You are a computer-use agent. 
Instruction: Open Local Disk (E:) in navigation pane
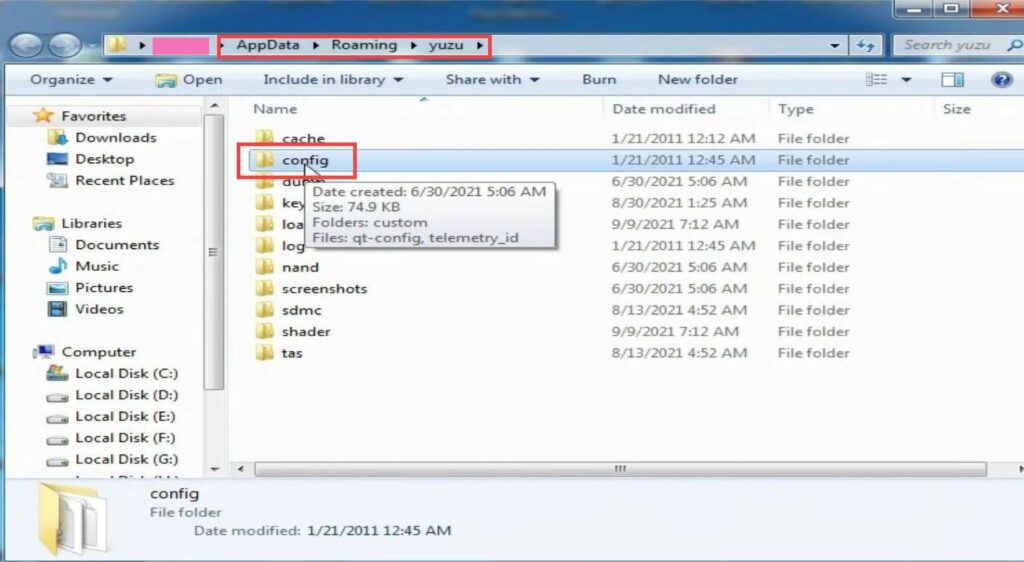[125, 416]
